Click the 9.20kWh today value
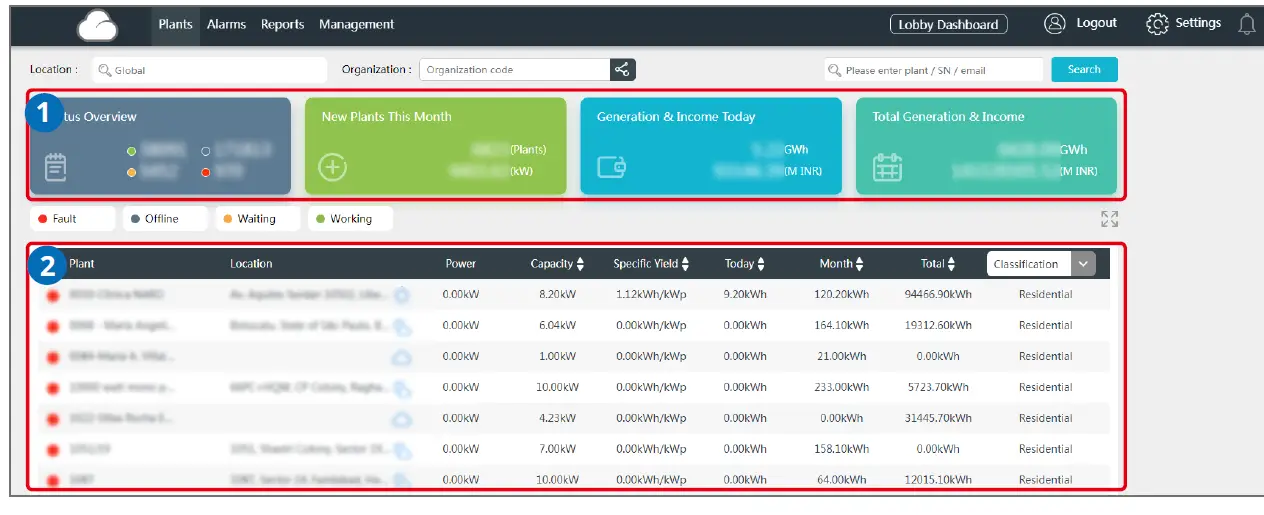Screen dimensions: 1264x515 pyautogui.click(x=745, y=295)
